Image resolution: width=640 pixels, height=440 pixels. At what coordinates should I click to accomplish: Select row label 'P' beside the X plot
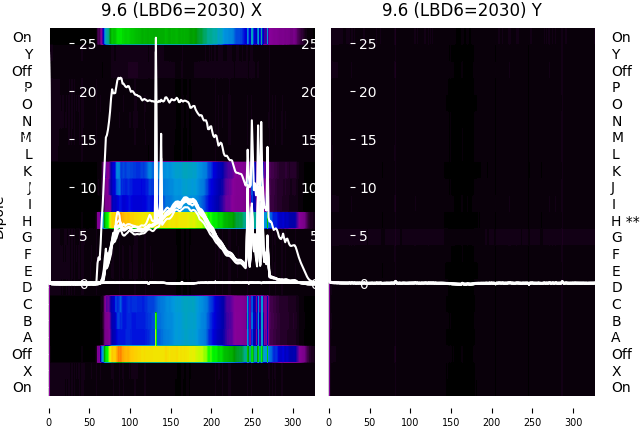28,87
